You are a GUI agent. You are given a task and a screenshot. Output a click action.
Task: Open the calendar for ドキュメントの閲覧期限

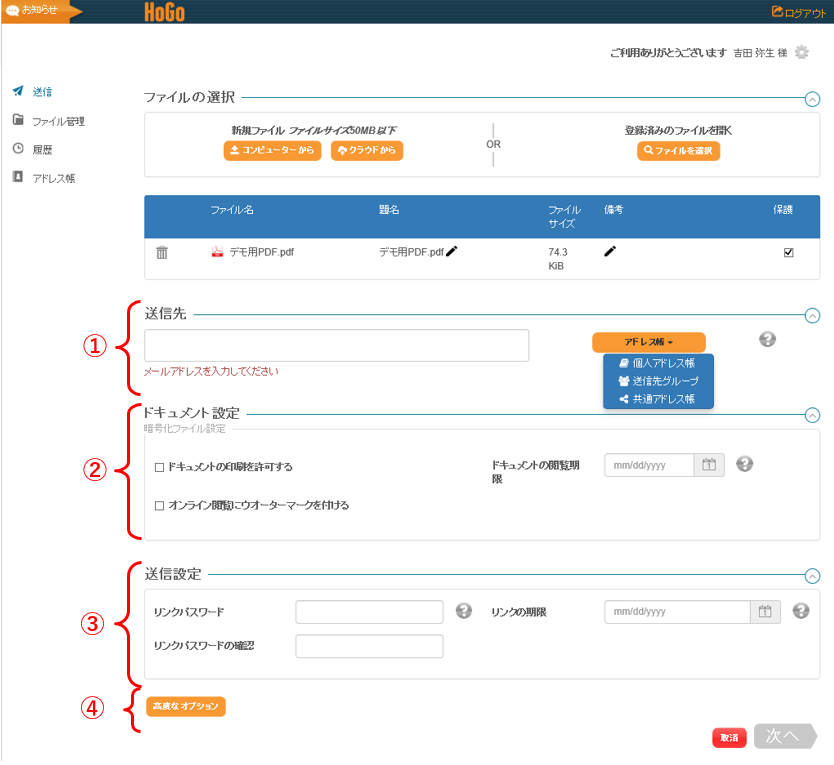pyautogui.click(x=709, y=465)
